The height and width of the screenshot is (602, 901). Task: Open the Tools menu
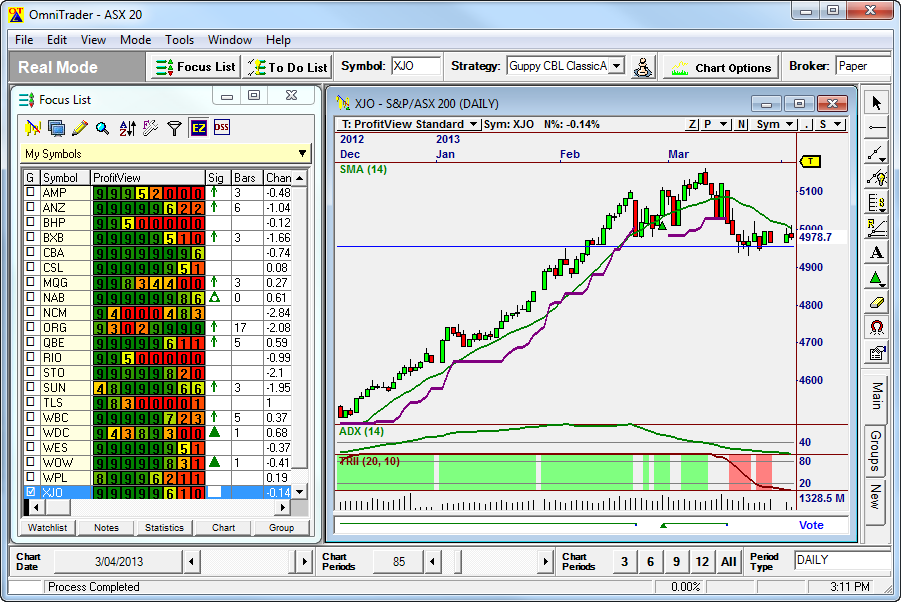click(180, 40)
